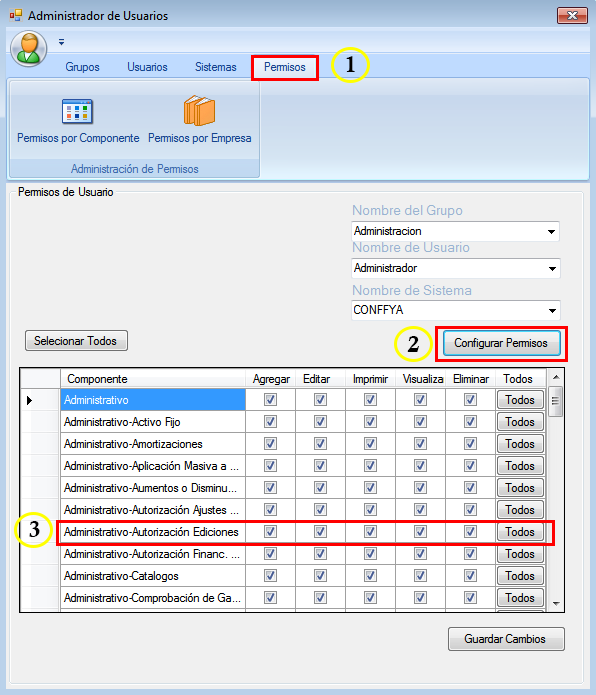Toggle Imprimir for Administrativo-Autorización Ediciones
Screen dimensions: 596x695
tap(370, 531)
